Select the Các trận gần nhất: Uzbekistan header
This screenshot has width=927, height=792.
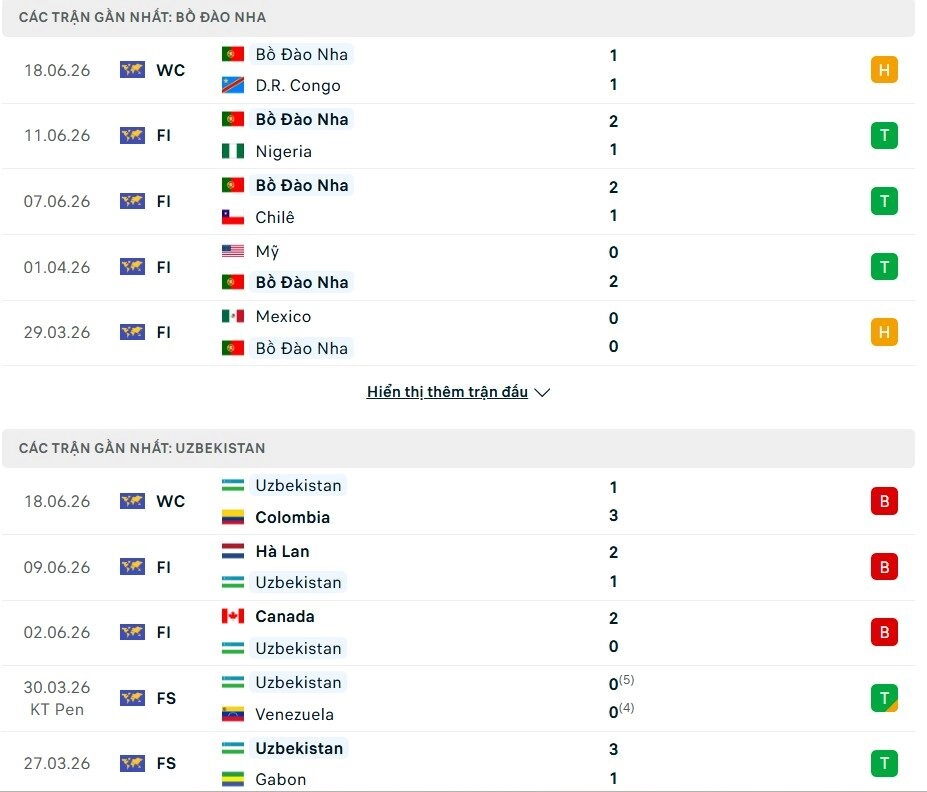(x=459, y=448)
